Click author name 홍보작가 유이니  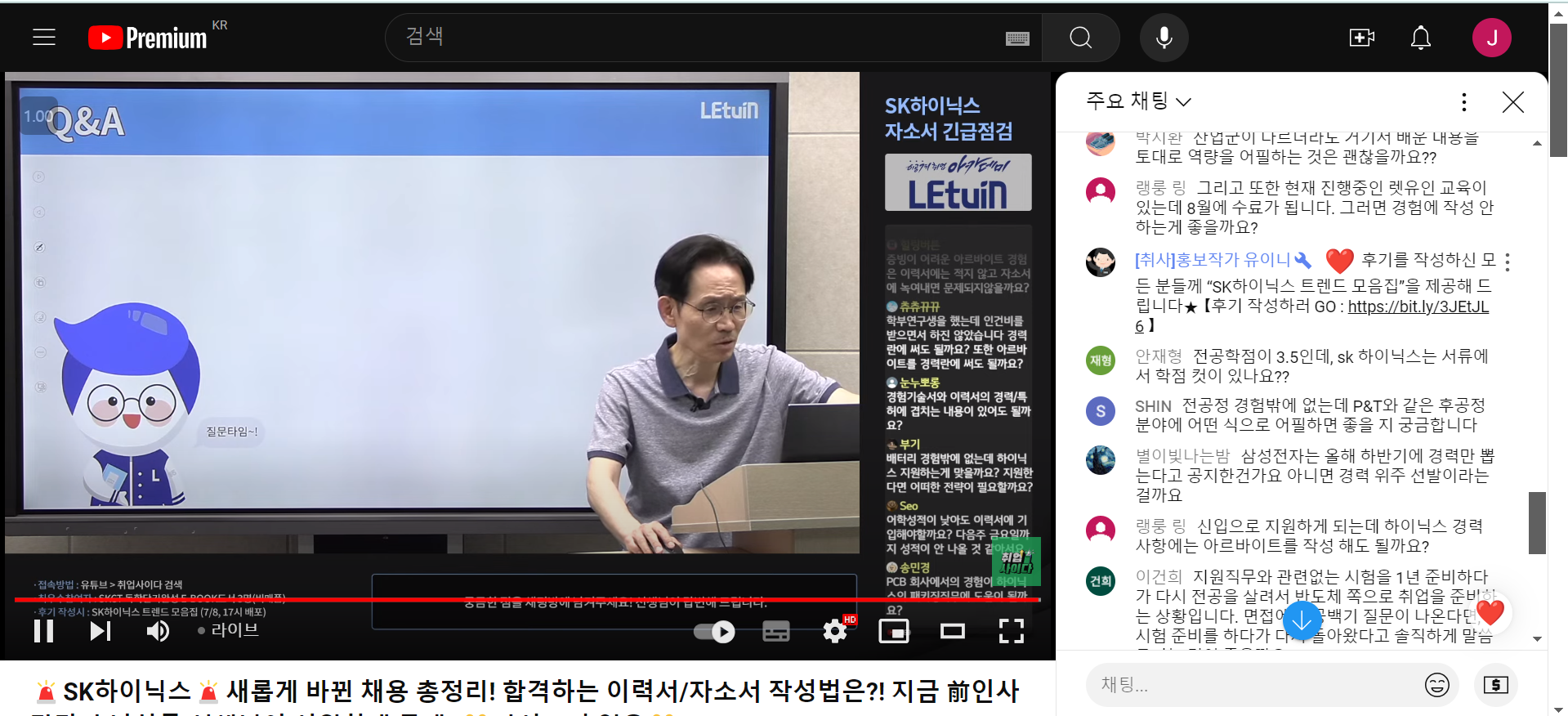click(x=1213, y=260)
